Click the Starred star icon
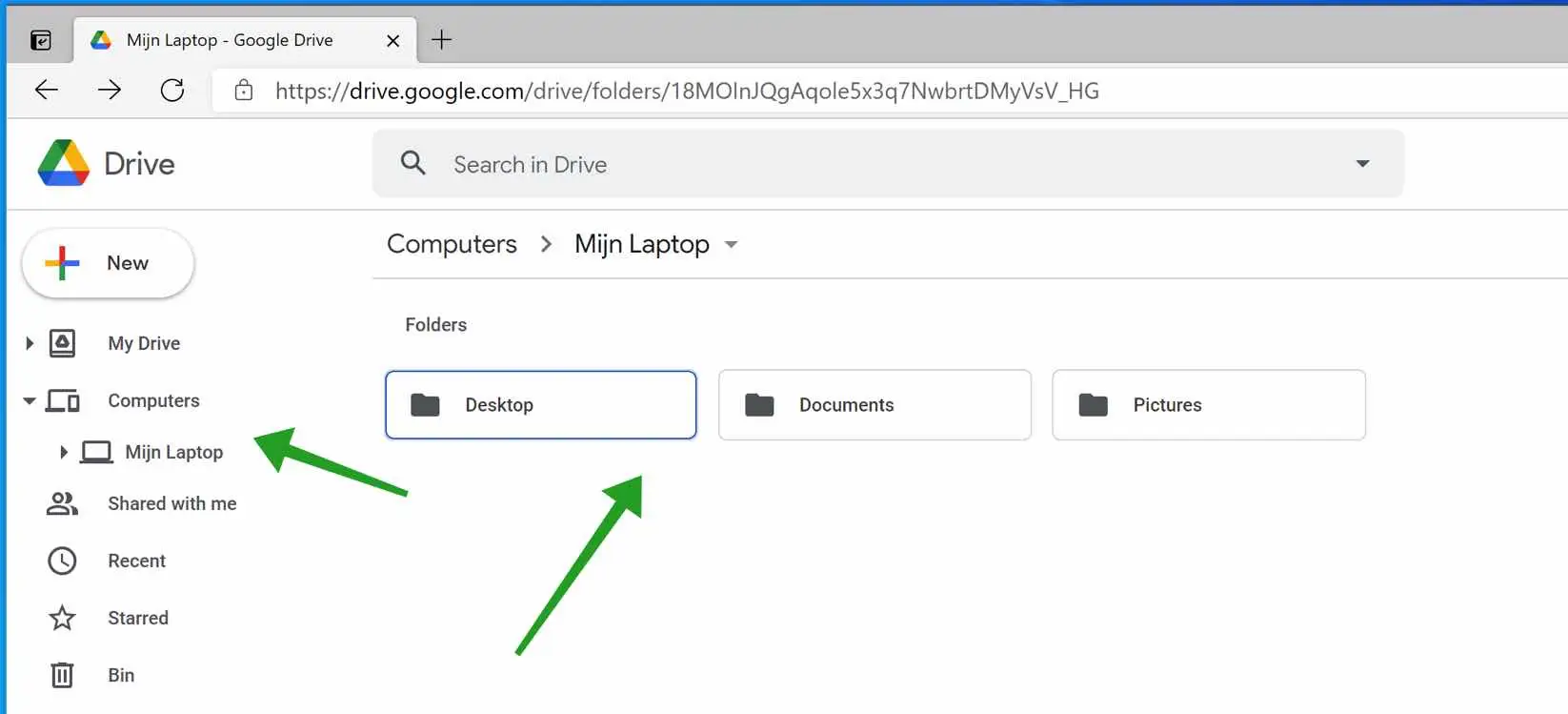 [x=62, y=618]
